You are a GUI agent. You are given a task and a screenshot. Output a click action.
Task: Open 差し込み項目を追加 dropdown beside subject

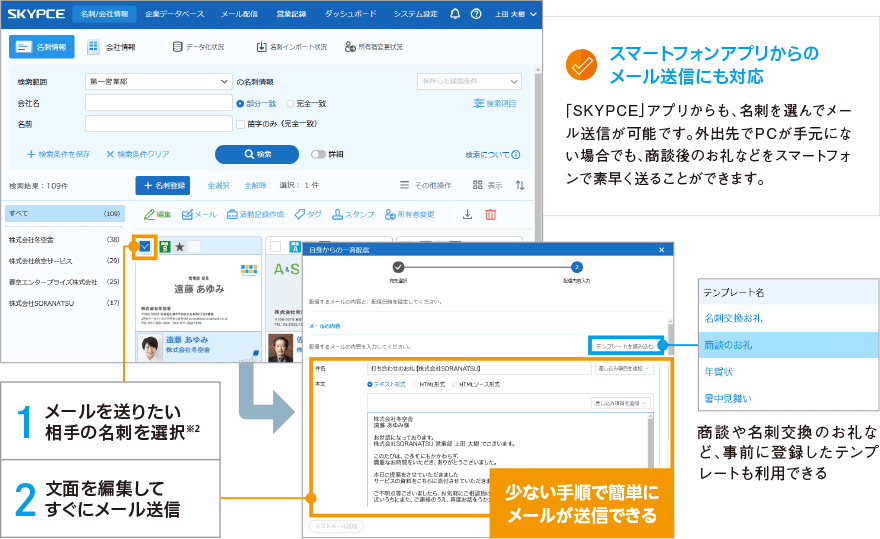[x=625, y=368]
